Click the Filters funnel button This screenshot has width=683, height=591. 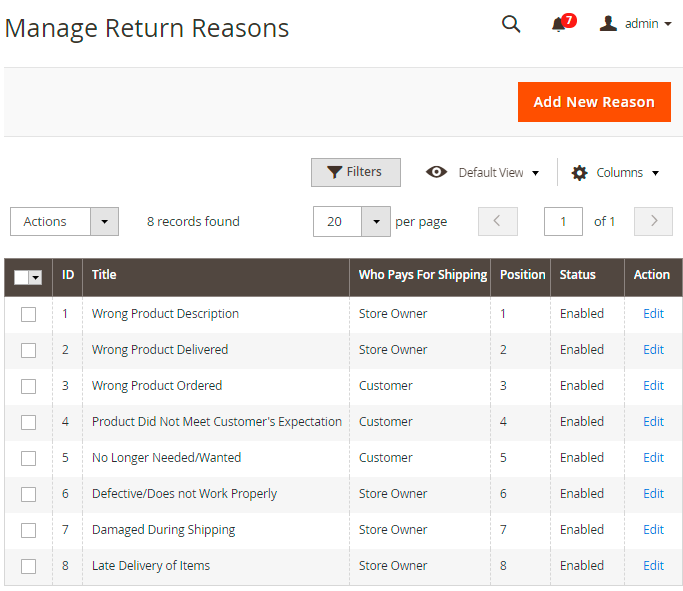click(x=355, y=172)
